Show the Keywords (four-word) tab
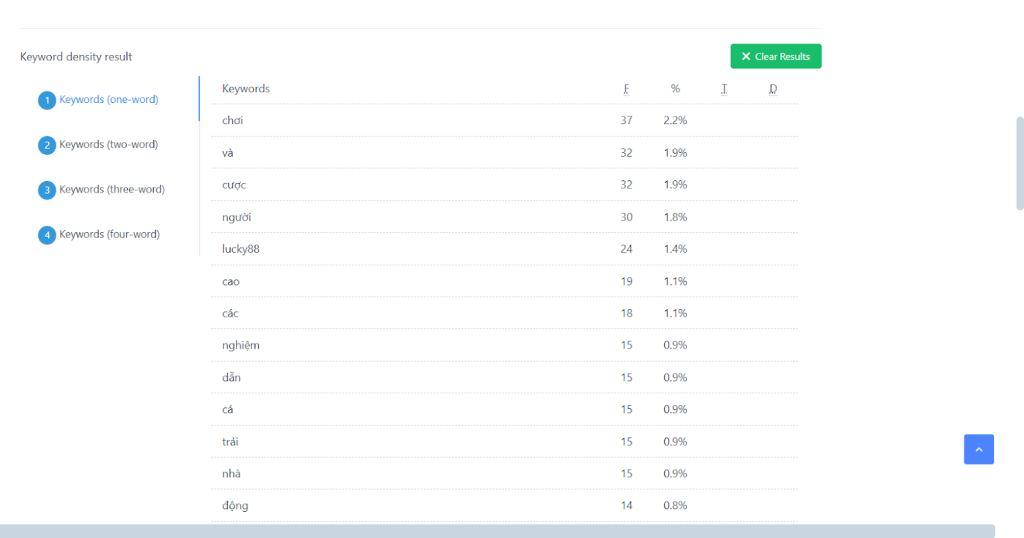Screen dimensions: 1024x538 (x=109, y=234)
